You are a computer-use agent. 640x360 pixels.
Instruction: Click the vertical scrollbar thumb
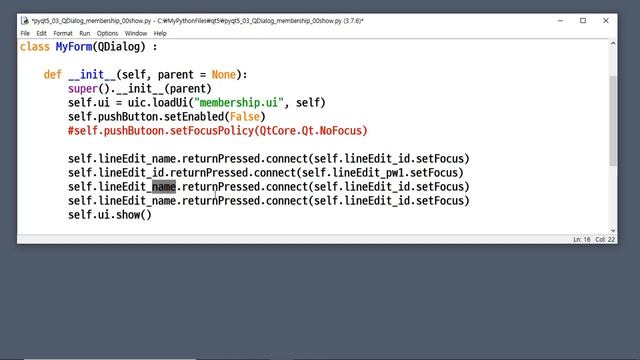(x=613, y=121)
